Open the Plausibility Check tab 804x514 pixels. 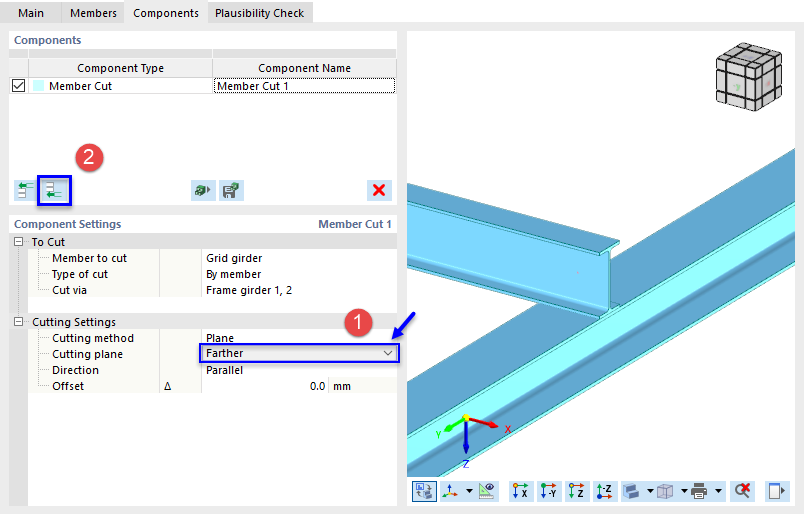(x=259, y=13)
